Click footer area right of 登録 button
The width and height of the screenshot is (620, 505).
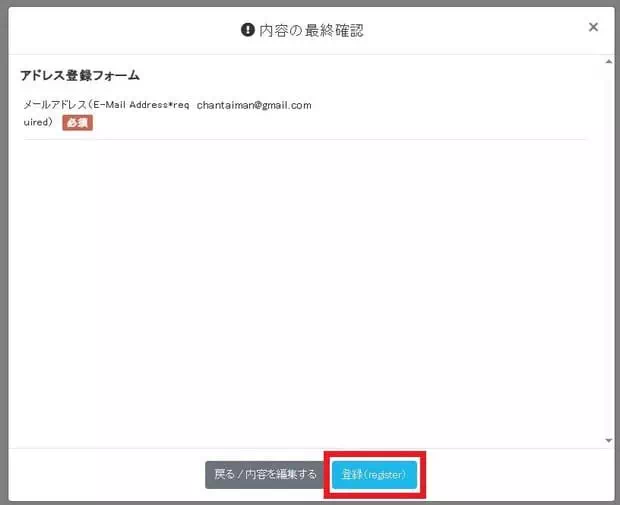point(520,474)
